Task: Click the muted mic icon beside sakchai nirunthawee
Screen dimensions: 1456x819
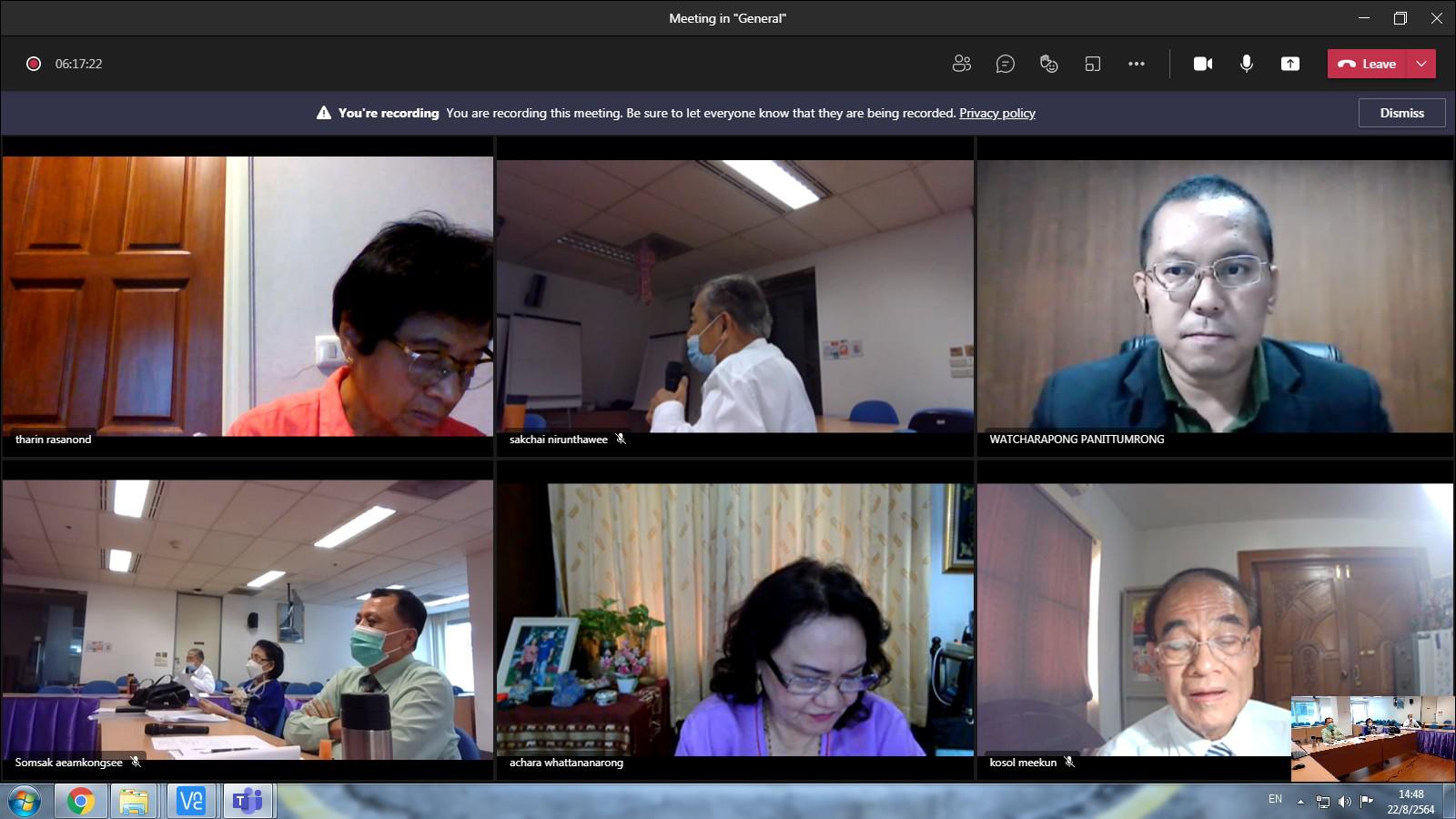Action: (x=621, y=439)
